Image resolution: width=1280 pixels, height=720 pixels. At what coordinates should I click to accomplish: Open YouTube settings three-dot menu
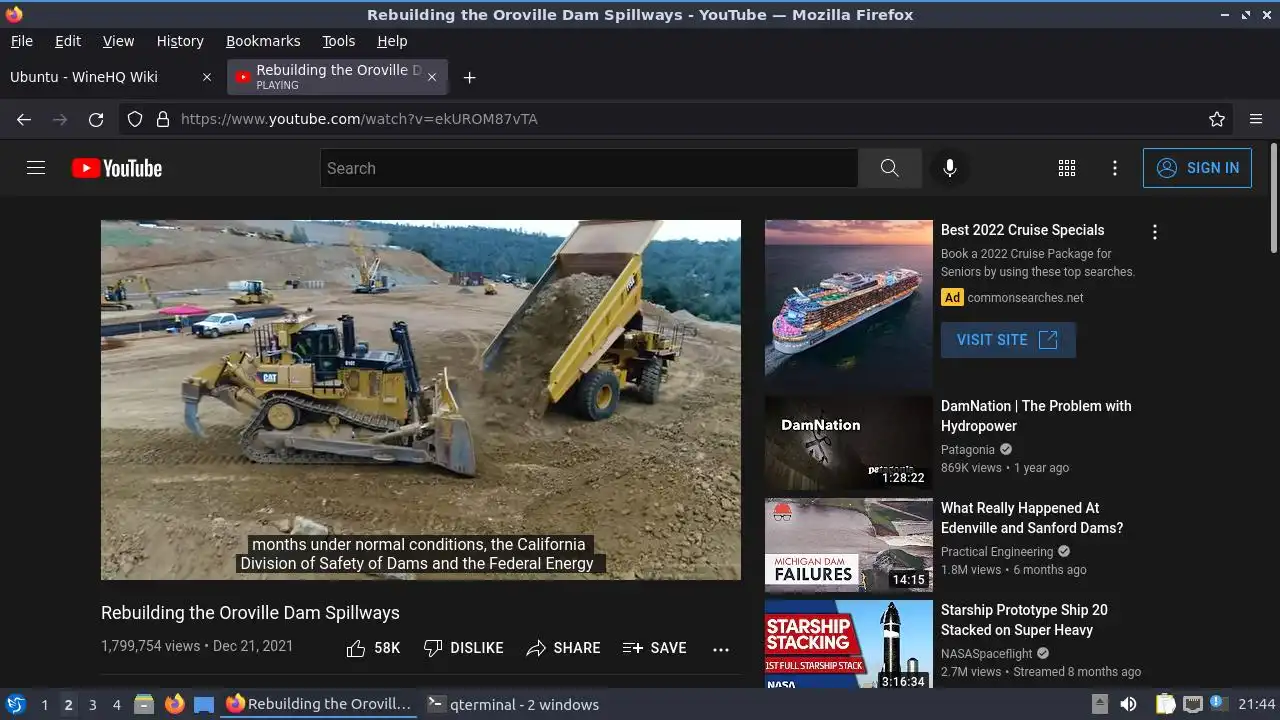[x=1115, y=168]
